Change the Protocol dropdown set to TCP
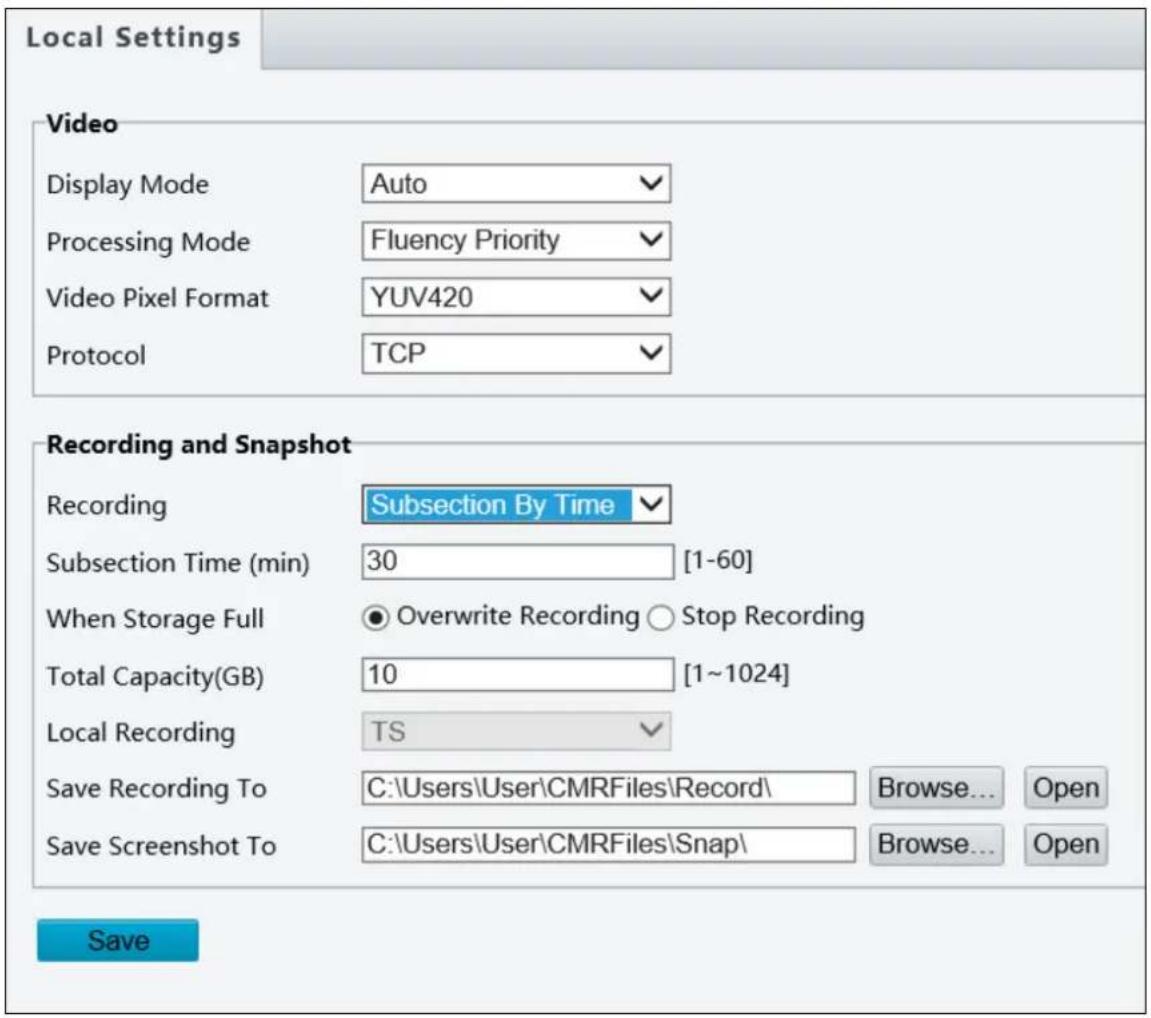Viewport: 1151px width, 1018px height. [x=516, y=354]
